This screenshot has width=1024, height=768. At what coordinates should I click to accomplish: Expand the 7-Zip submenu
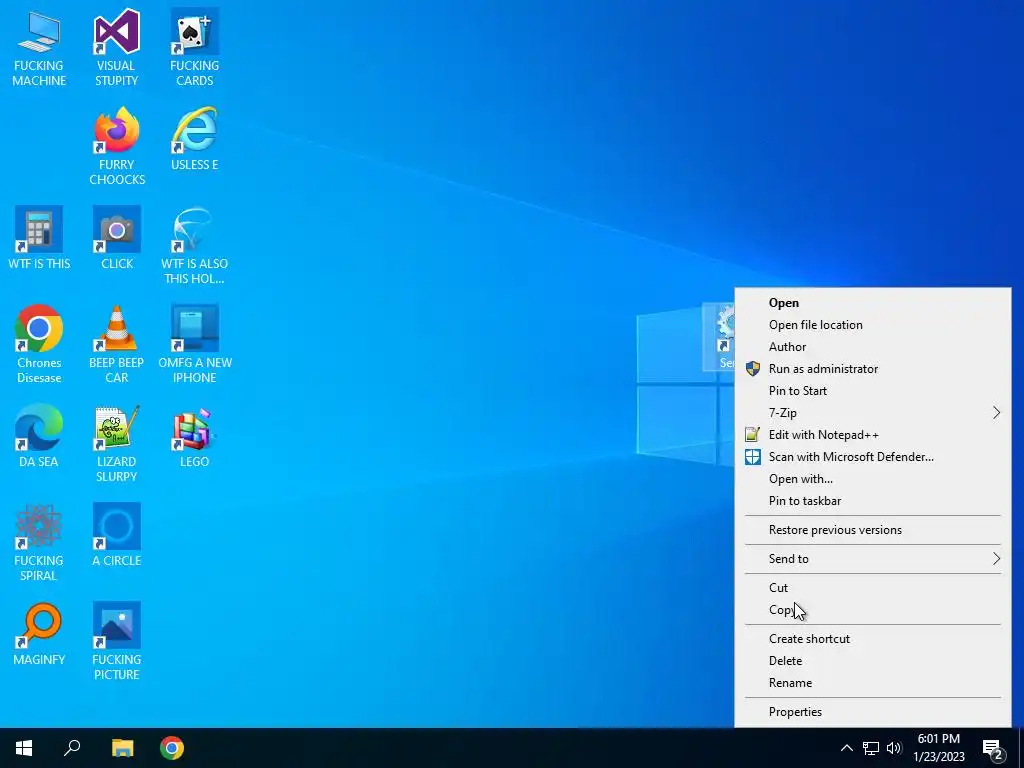tap(872, 413)
